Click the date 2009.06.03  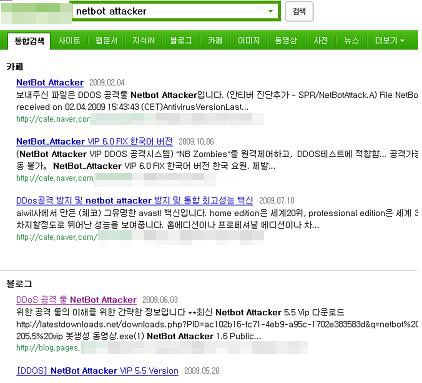pyautogui.click(x=160, y=300)
